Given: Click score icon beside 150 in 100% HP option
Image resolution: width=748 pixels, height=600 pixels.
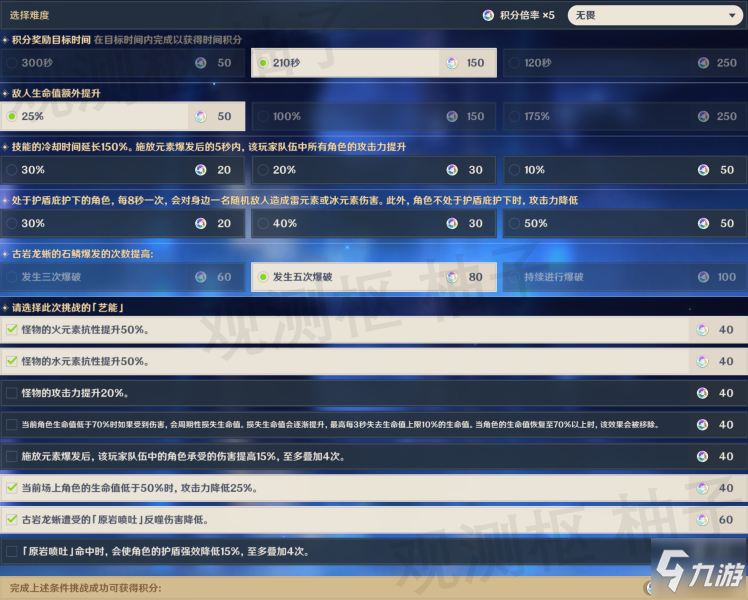Looking at the screenshot, I should tap(452, 116).
